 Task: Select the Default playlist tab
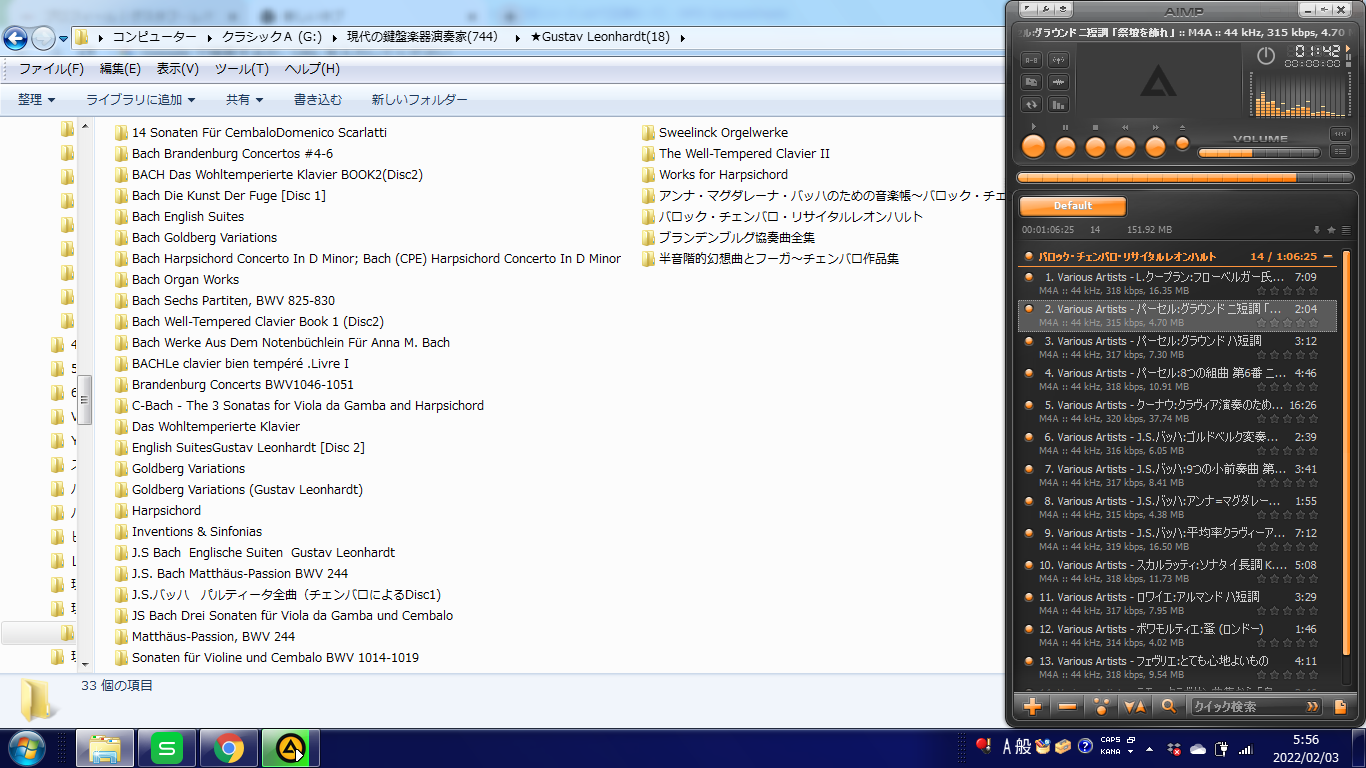[1072, 206]
